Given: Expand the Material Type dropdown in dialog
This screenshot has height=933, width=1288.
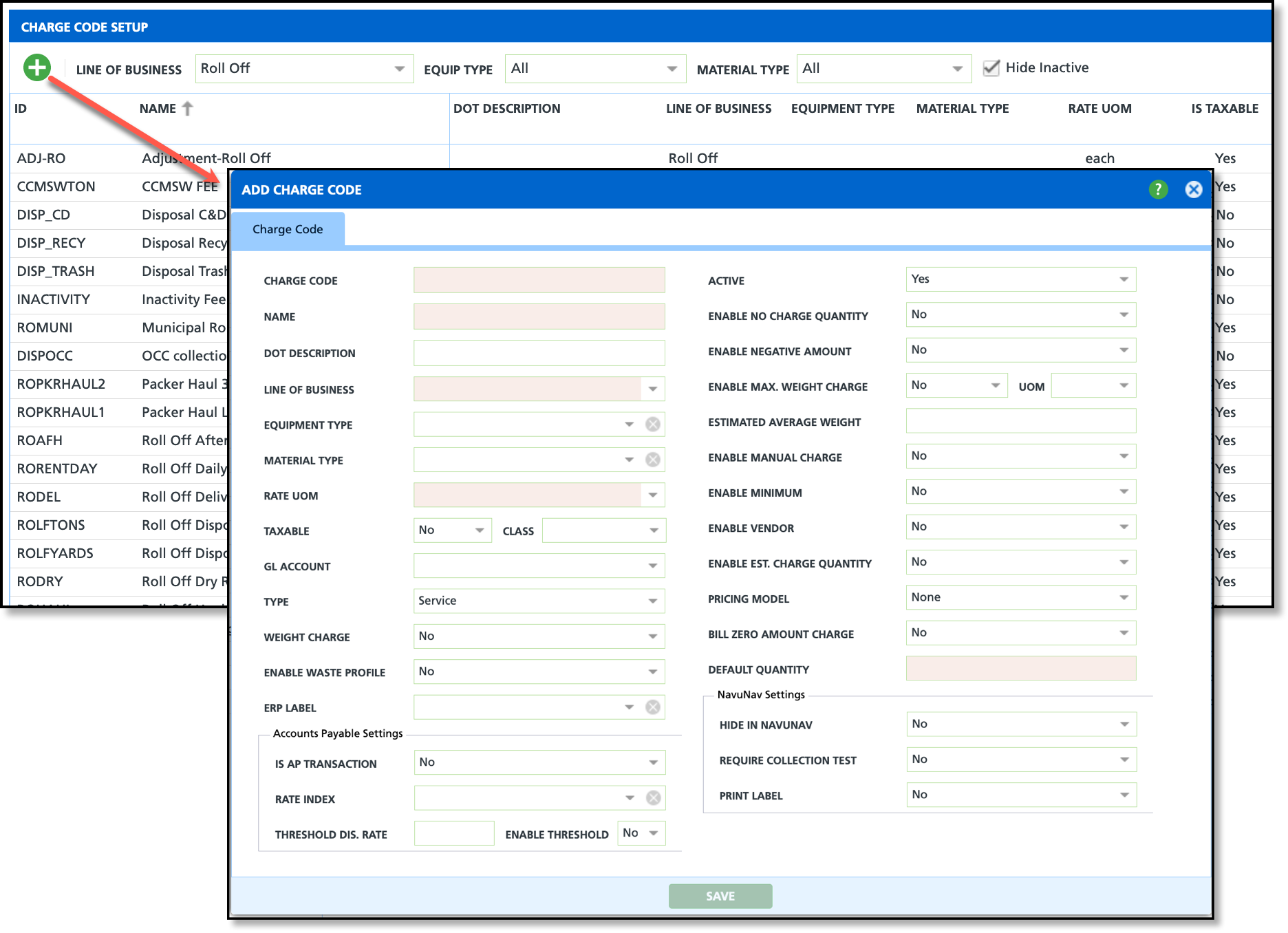Looking at the screenshot, I should [630, 460].
